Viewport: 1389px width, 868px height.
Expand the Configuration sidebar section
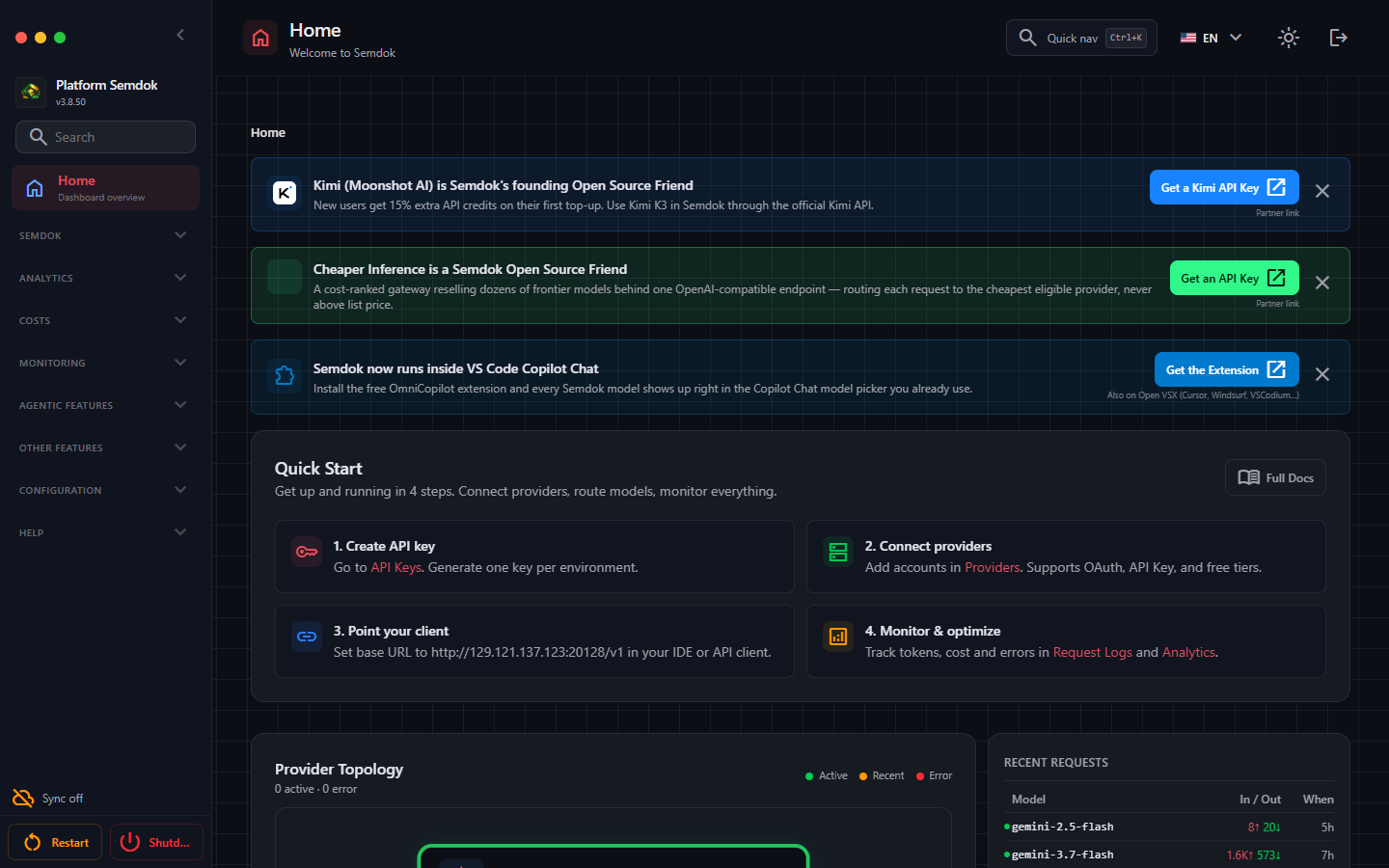[103, 490]
